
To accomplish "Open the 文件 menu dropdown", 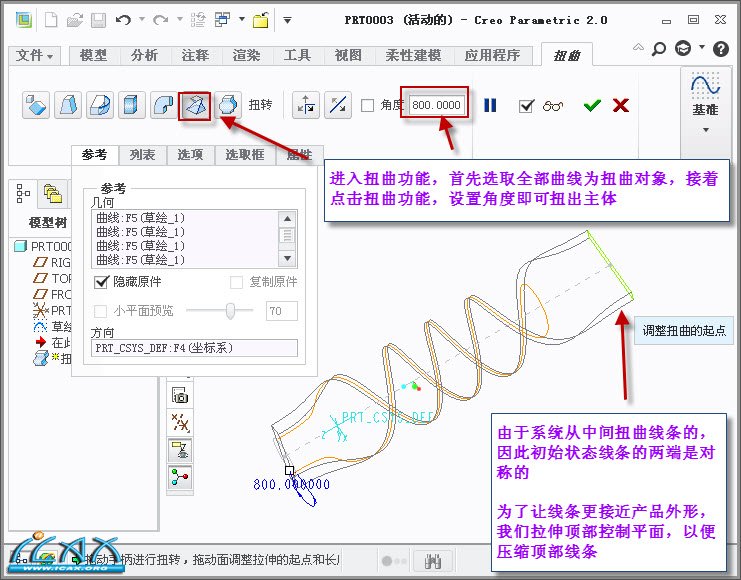I will (x=34, y=55).
